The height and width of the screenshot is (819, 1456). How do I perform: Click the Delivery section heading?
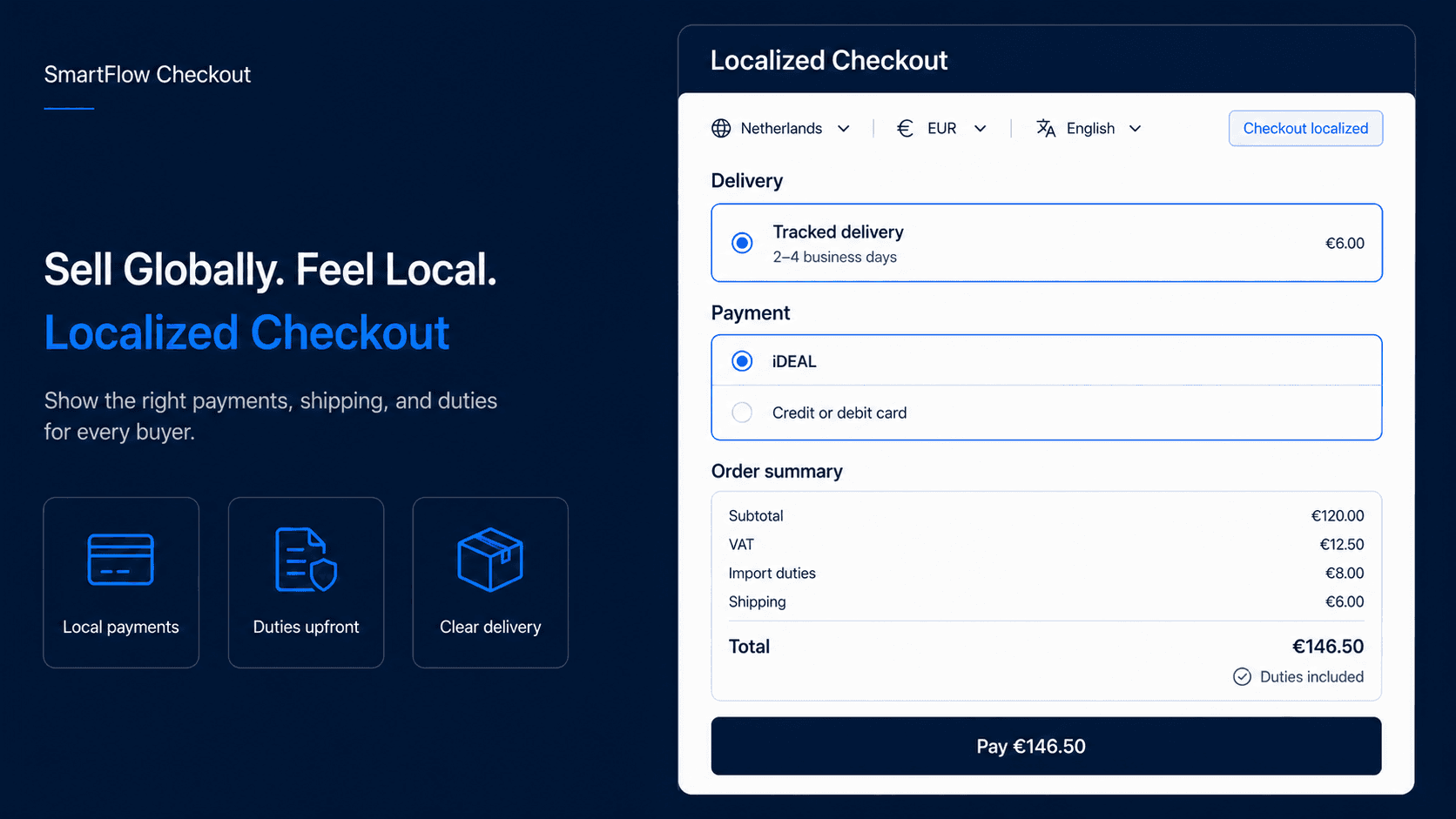[x=747, y=181]
